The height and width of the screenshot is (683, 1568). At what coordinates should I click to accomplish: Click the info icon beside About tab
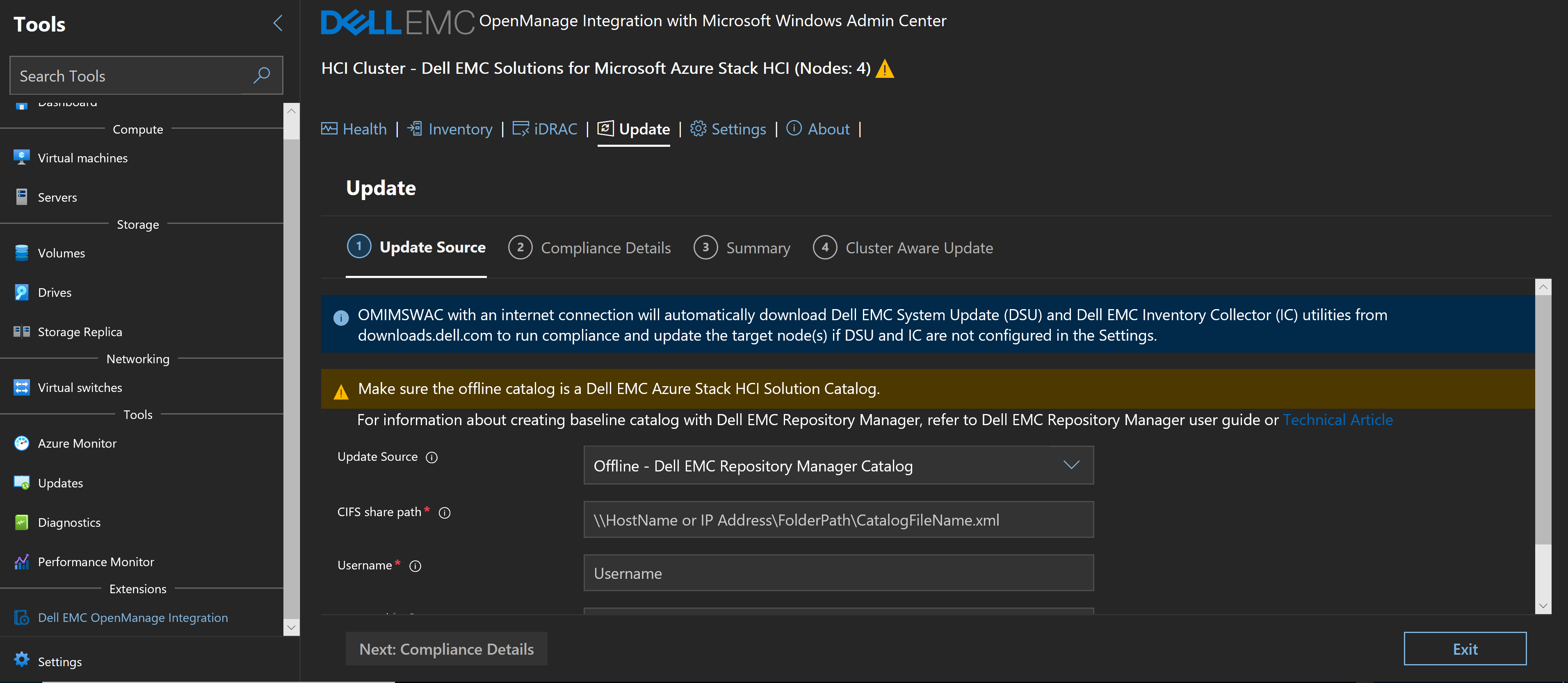(x=794, y=128)
